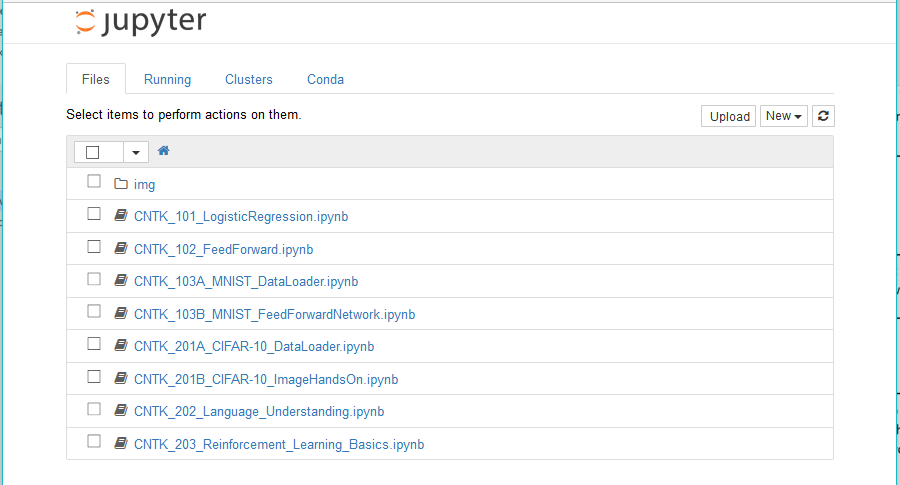Open CNTK_202_Language_Understanding.ipynb notebook
This screenshot has width=900, height=485.
pos(259,411)
